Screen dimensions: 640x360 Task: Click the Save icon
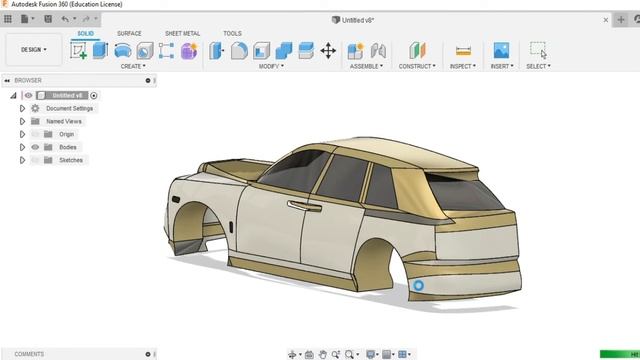coord(48,19)
